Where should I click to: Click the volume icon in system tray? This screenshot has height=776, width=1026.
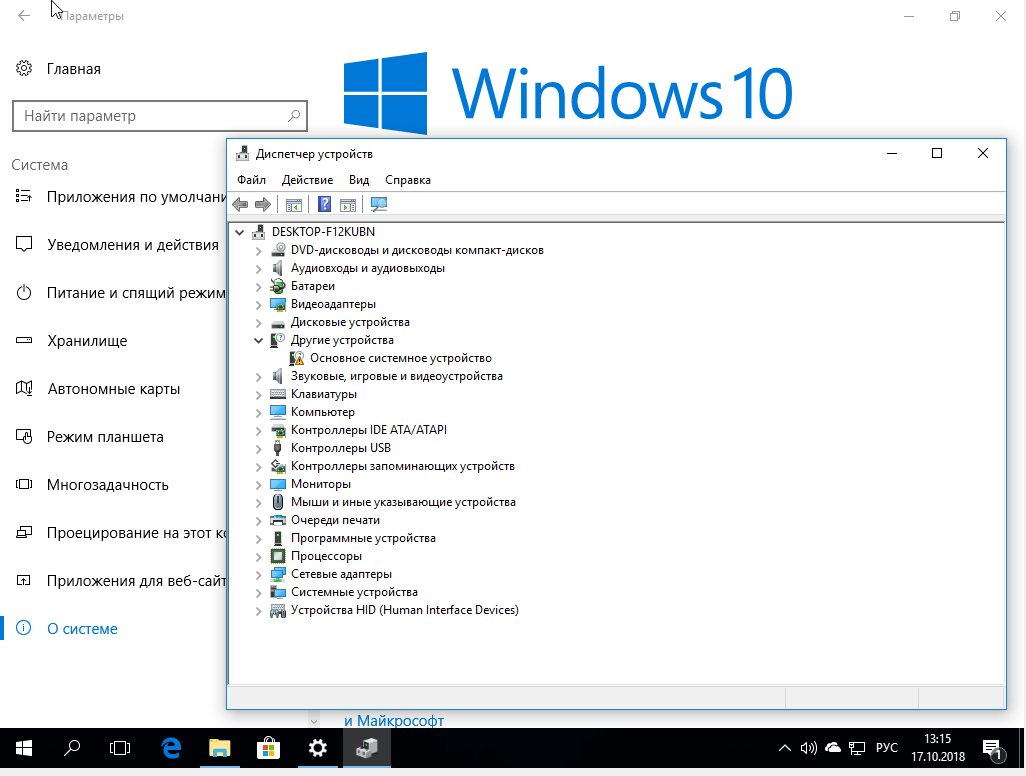click(x=808, y=748)
